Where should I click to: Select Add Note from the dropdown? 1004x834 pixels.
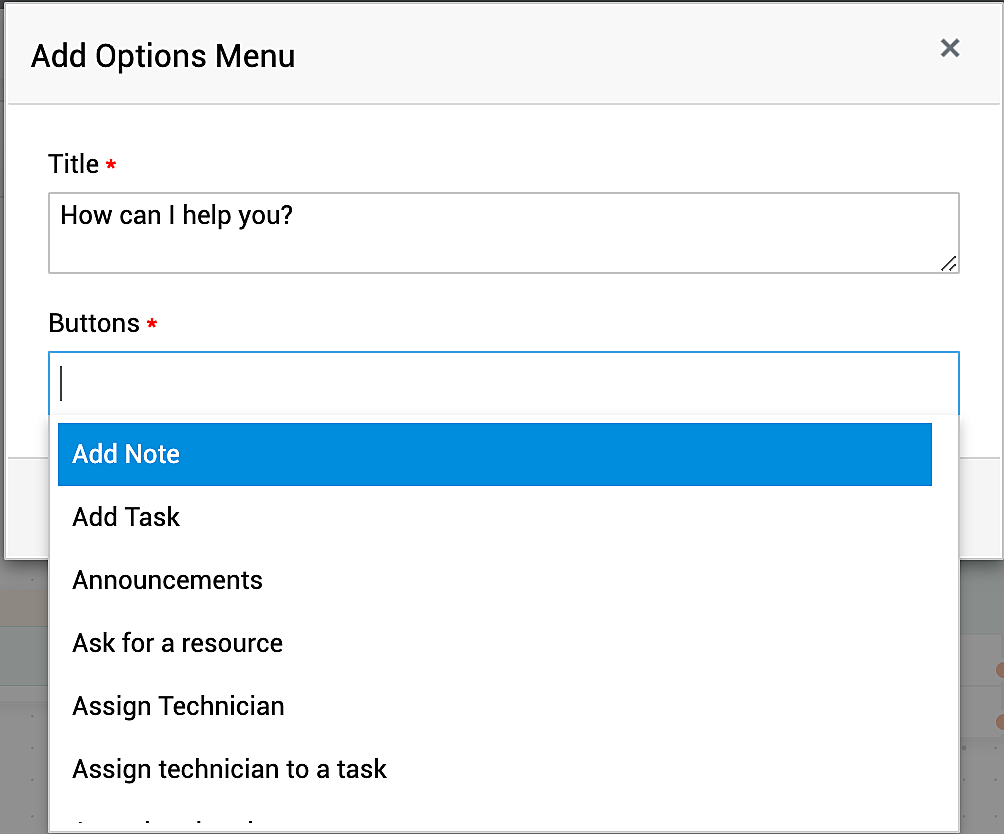click(x=494, y=454)
